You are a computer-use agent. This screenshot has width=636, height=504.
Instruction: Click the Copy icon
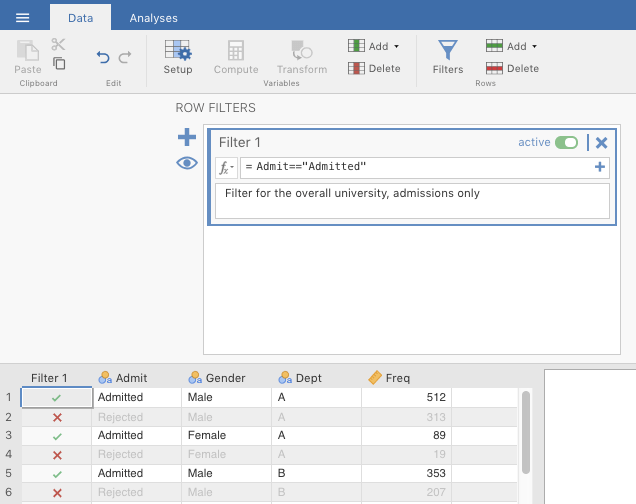click(x=59, y=63)
